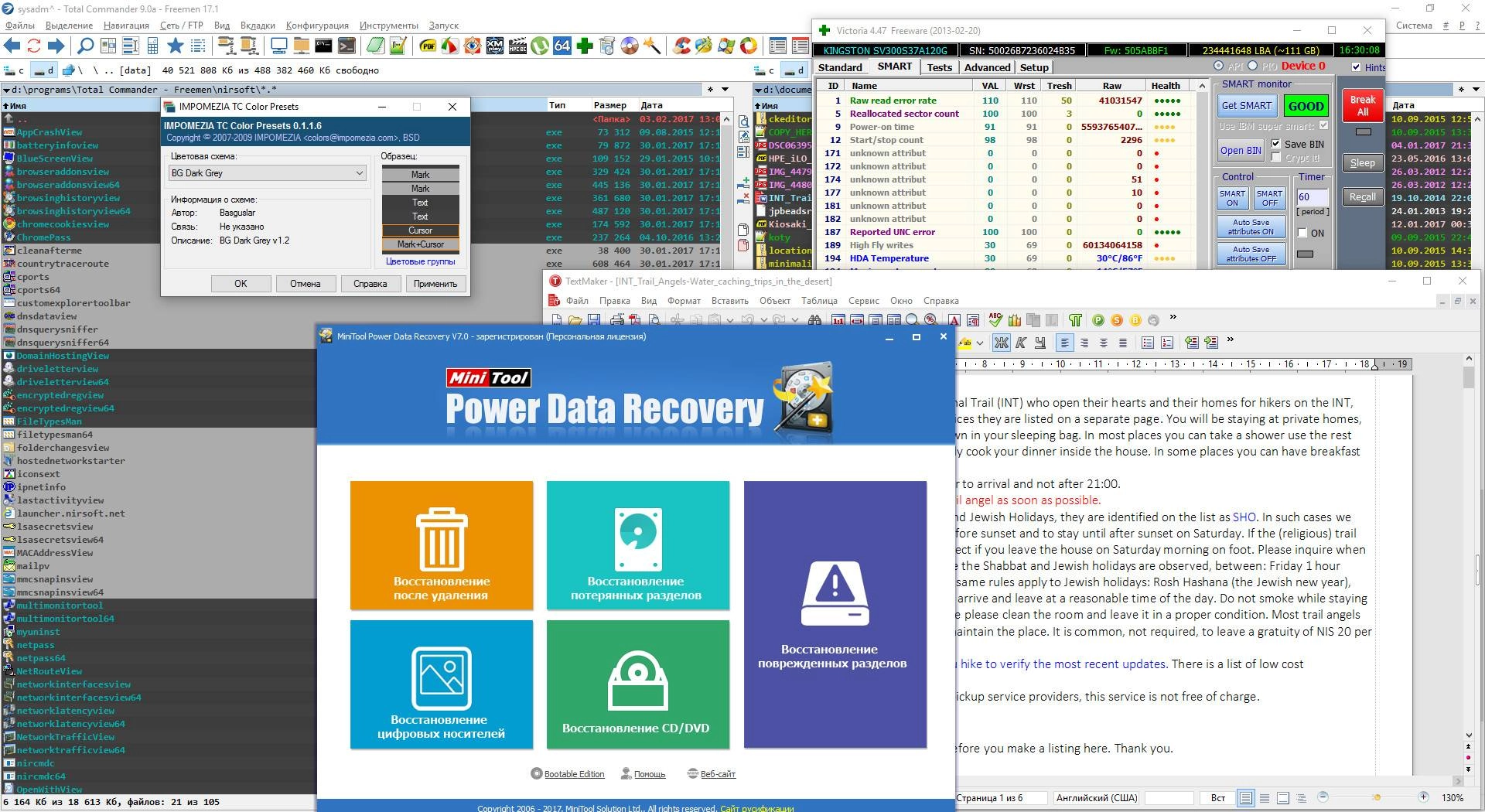Enable the Crypt it! checkbox

1276,158
